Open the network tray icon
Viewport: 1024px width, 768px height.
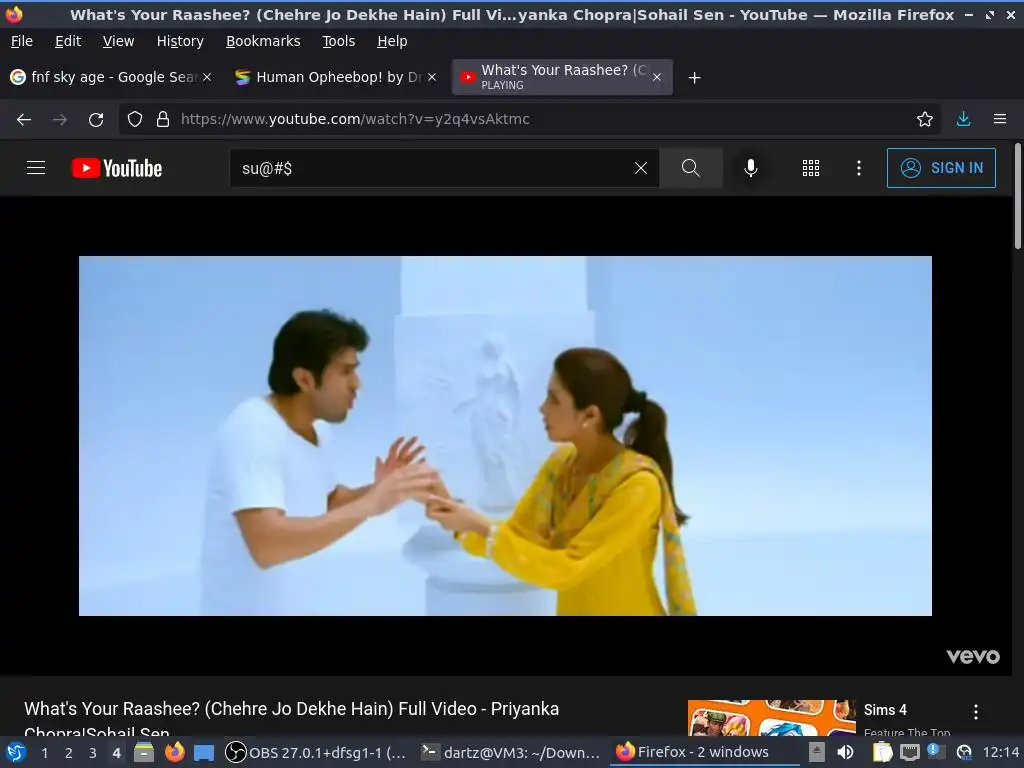[x=909, y=753]
